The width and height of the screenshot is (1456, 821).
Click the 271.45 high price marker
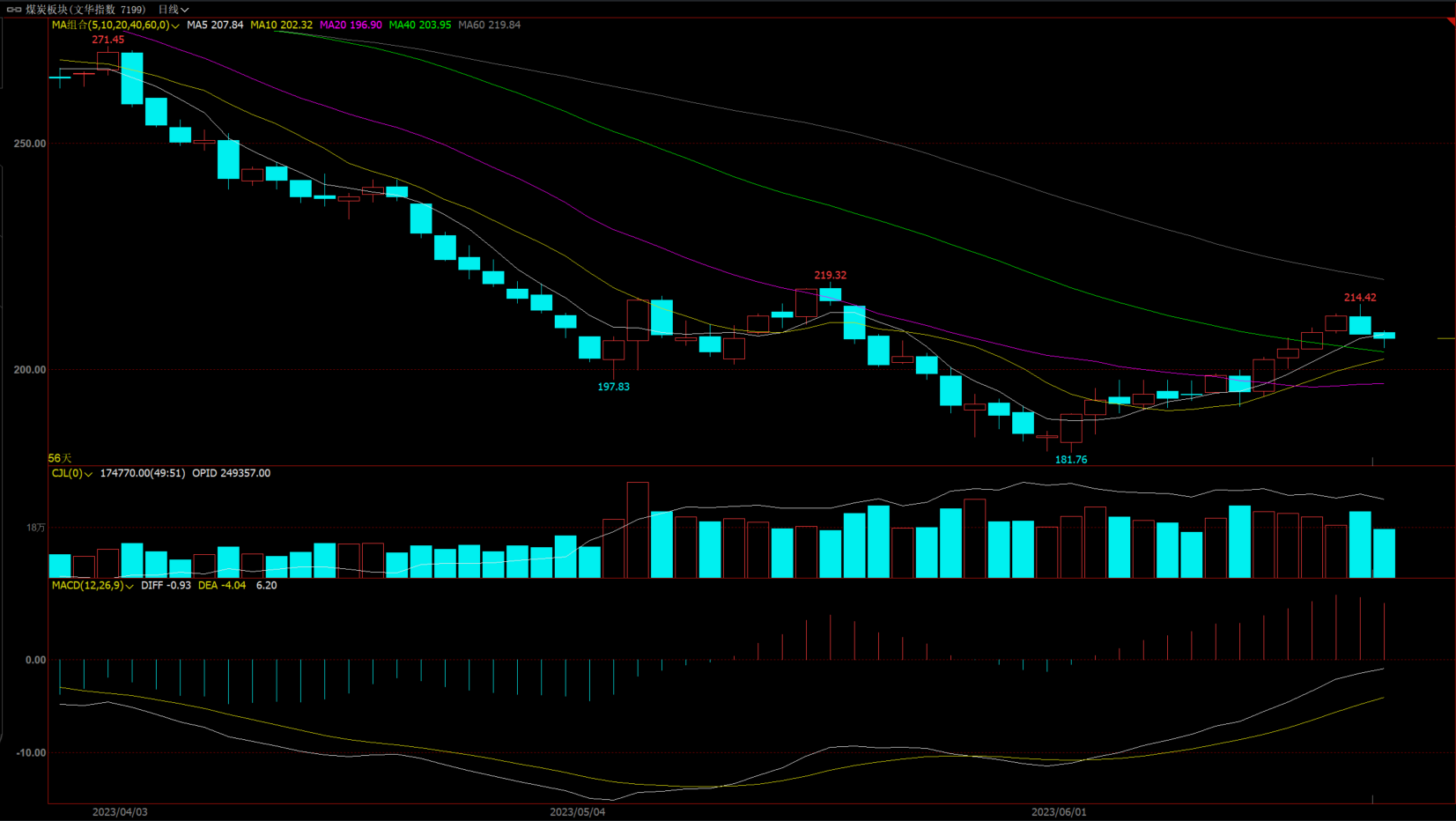tap(108, 40)
